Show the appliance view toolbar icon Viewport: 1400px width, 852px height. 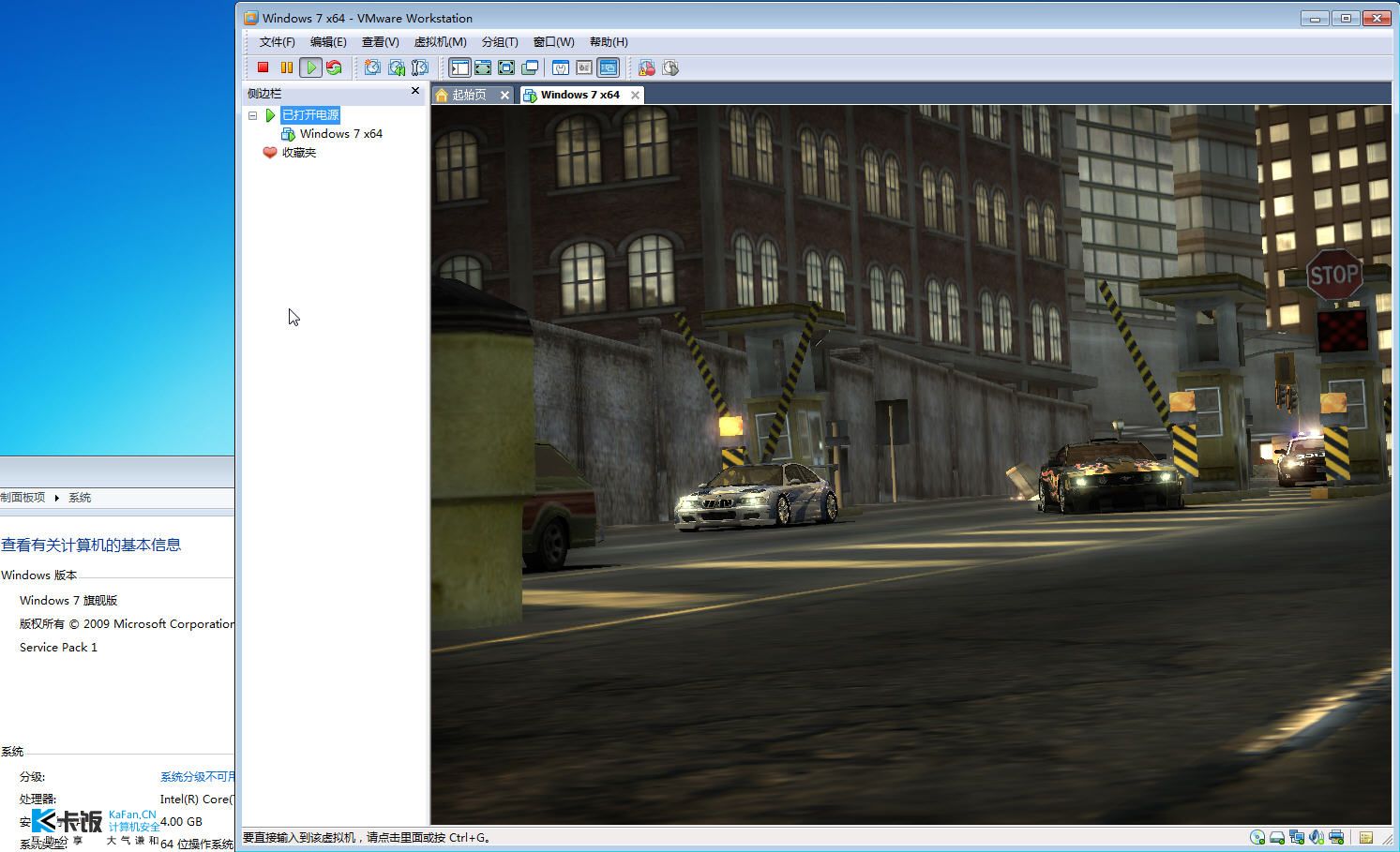(584, 67)
